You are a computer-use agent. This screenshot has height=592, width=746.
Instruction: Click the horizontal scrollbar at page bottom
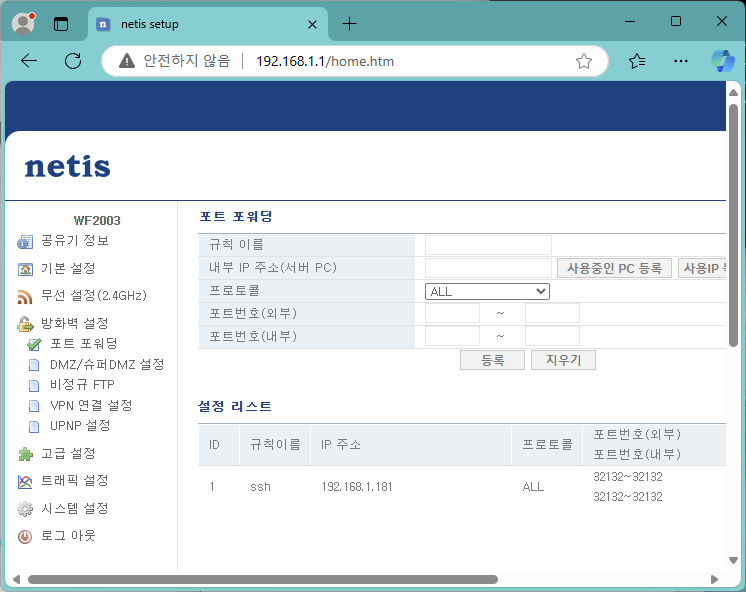pyautogui.click(x=262, y=579)
